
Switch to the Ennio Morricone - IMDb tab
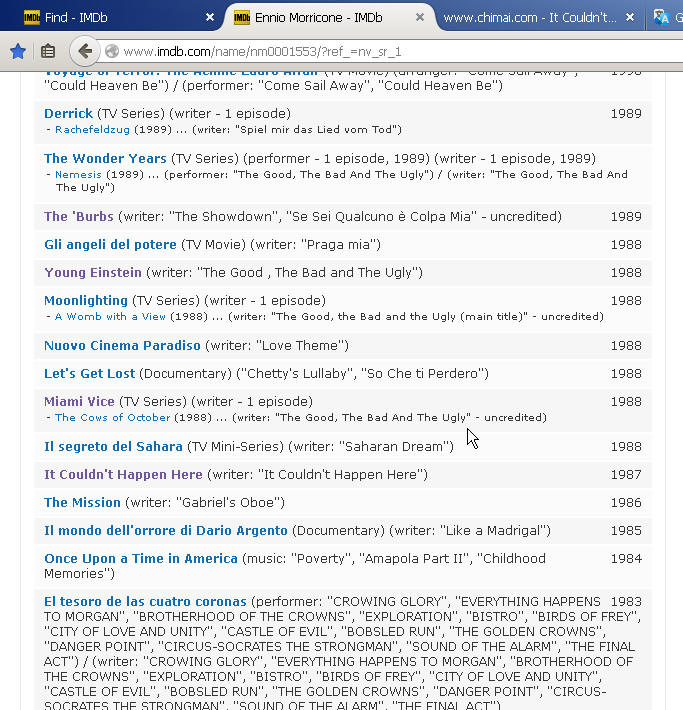(x=328, y=17)
